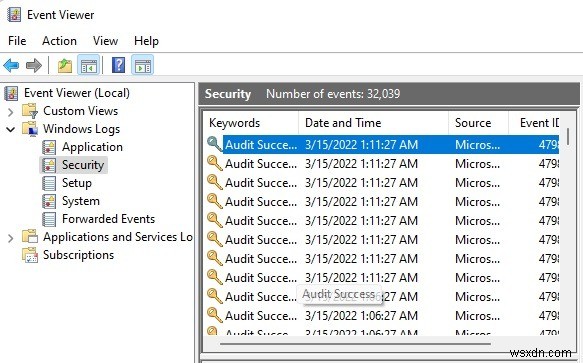Click the Application log icon
Viewport: 583px width, 363px height.
(x=49, y=147)
